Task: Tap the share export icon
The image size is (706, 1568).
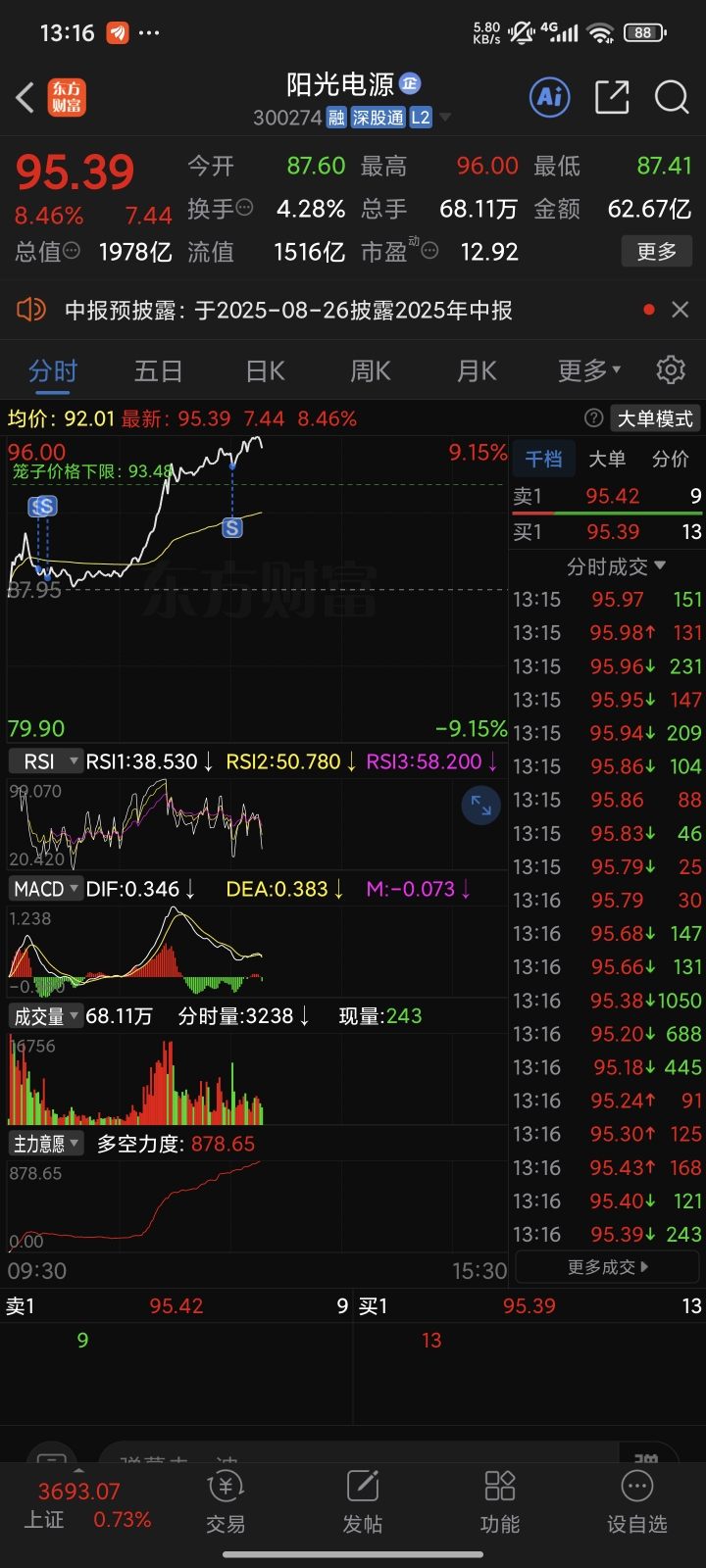Action: 612,97
